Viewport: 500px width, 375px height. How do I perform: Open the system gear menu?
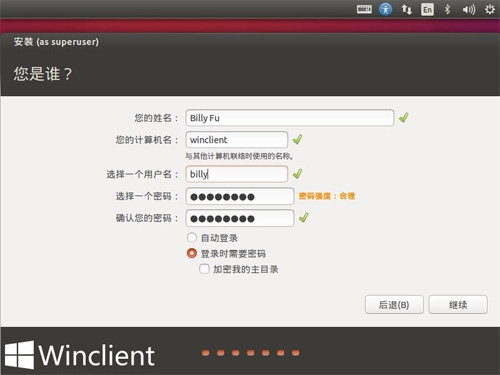click(x=489, y=9)
